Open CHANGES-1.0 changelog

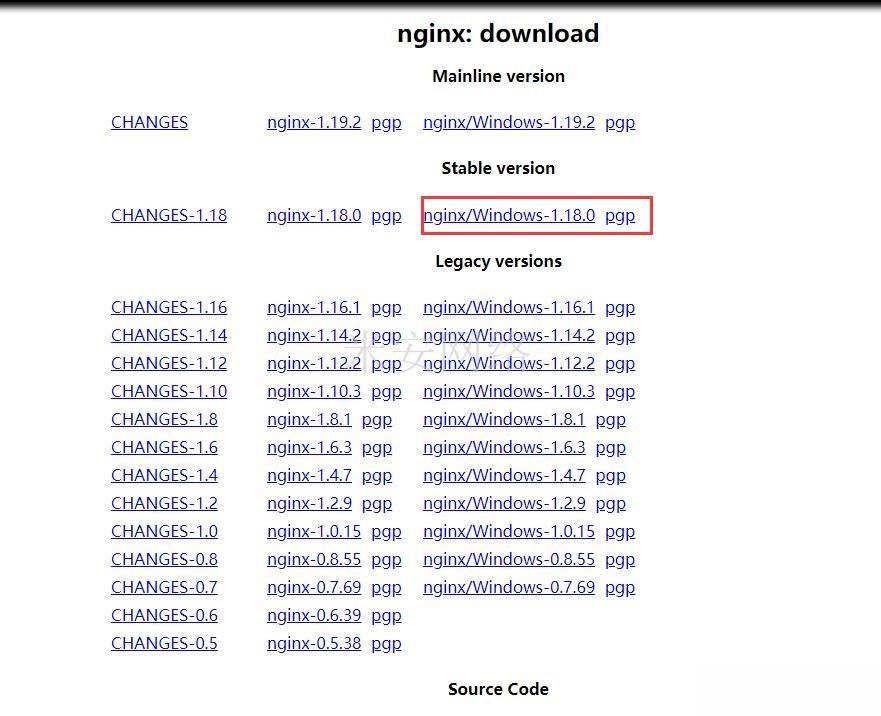165,532
